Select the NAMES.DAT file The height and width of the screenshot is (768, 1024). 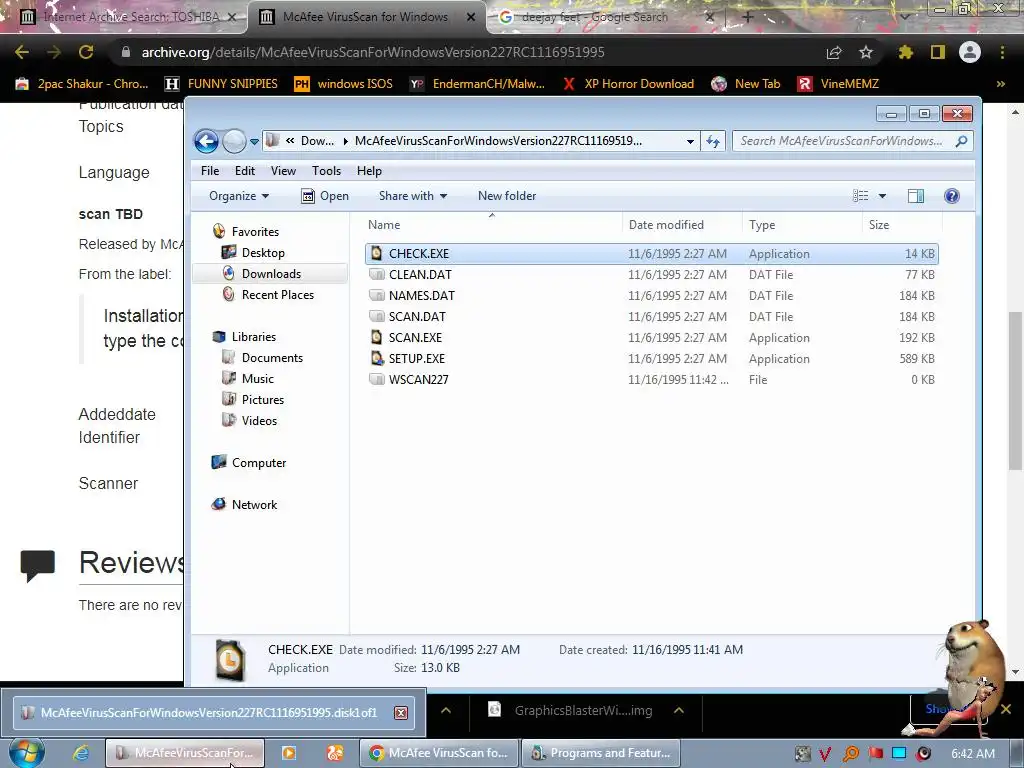652,295
